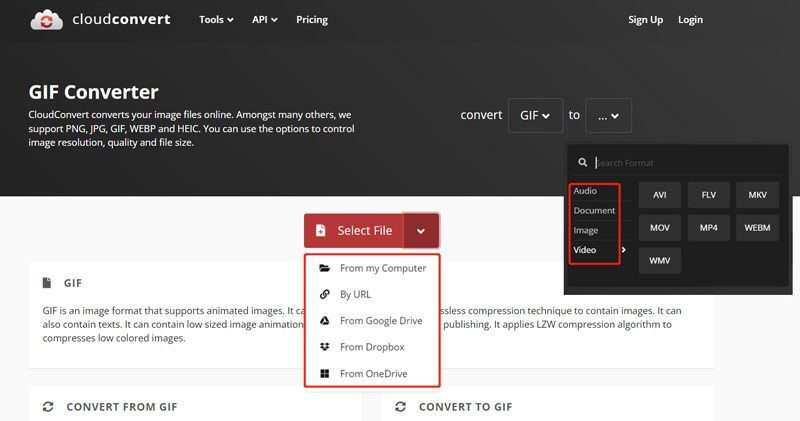Click the CONVERT FROM GIF heading
This screenshot has height=421, width=800.
122,407
